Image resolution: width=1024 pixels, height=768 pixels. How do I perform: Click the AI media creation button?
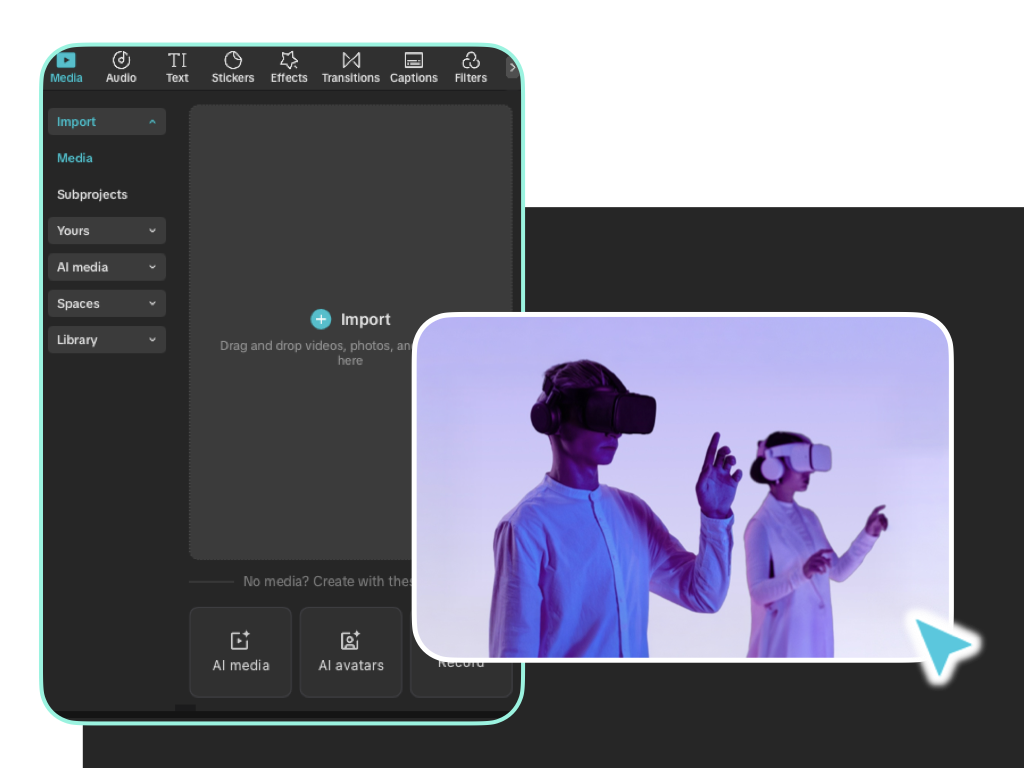[240, 651]
